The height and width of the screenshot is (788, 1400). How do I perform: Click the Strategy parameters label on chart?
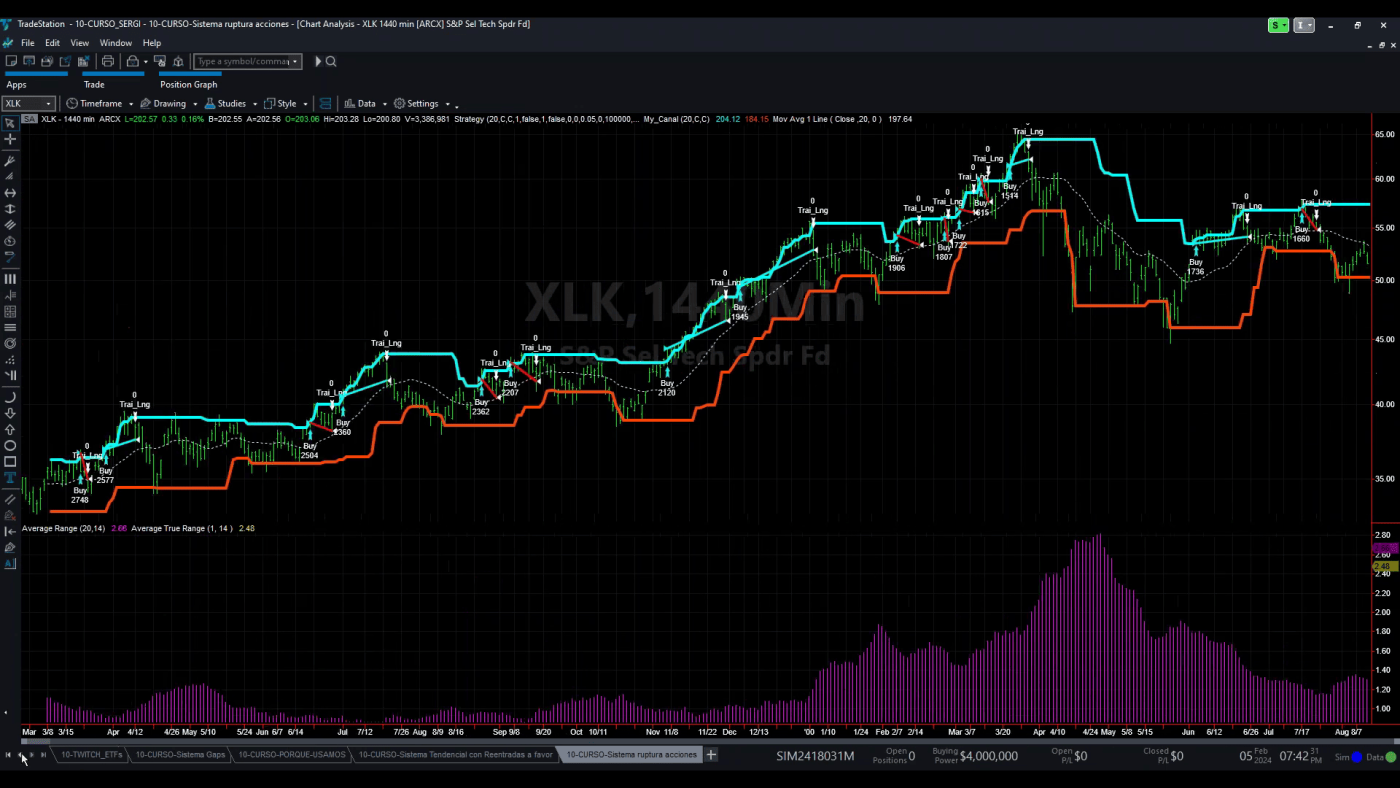click(x=548, y=119)
